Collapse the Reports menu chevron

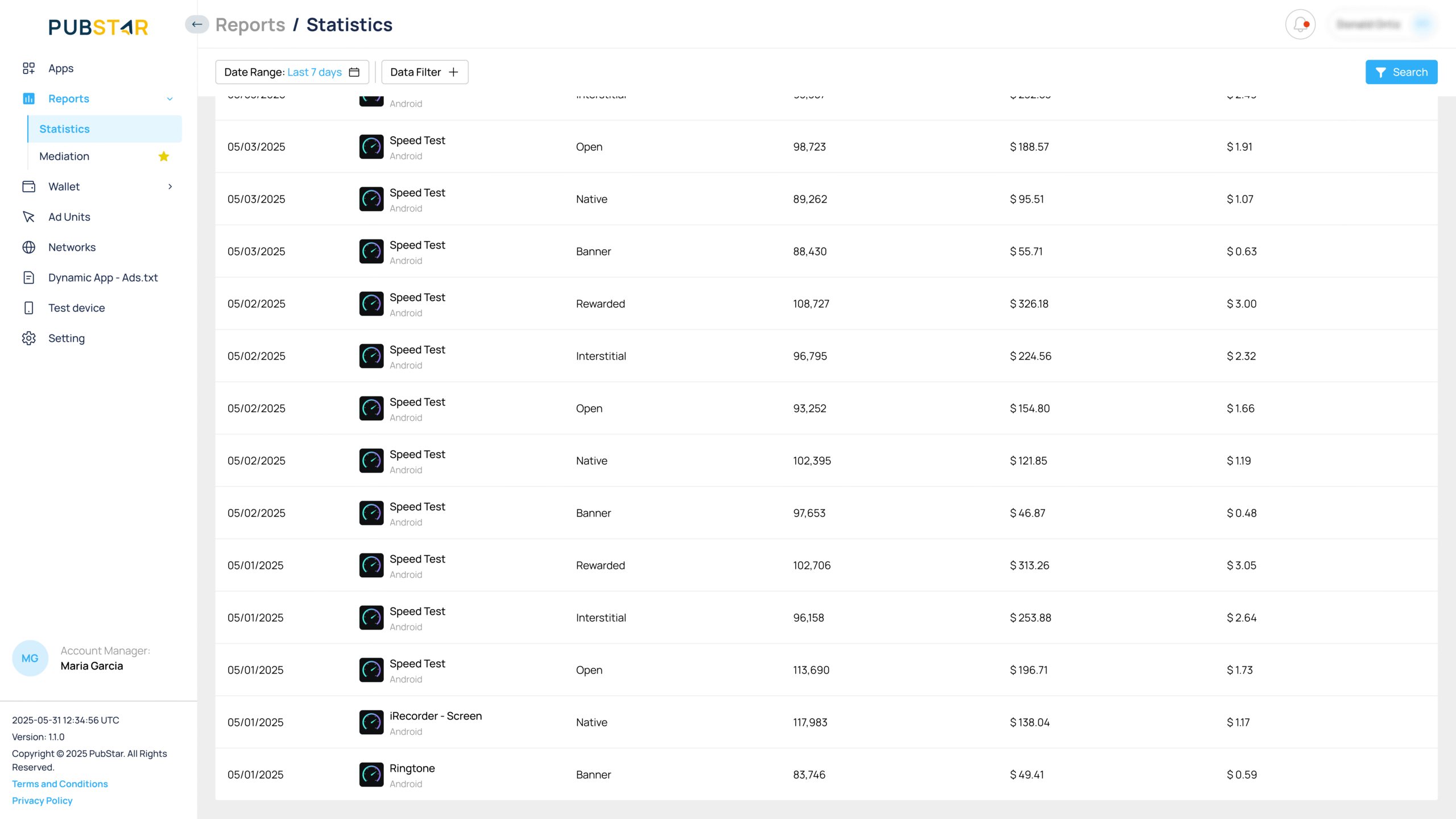point(169,99)
